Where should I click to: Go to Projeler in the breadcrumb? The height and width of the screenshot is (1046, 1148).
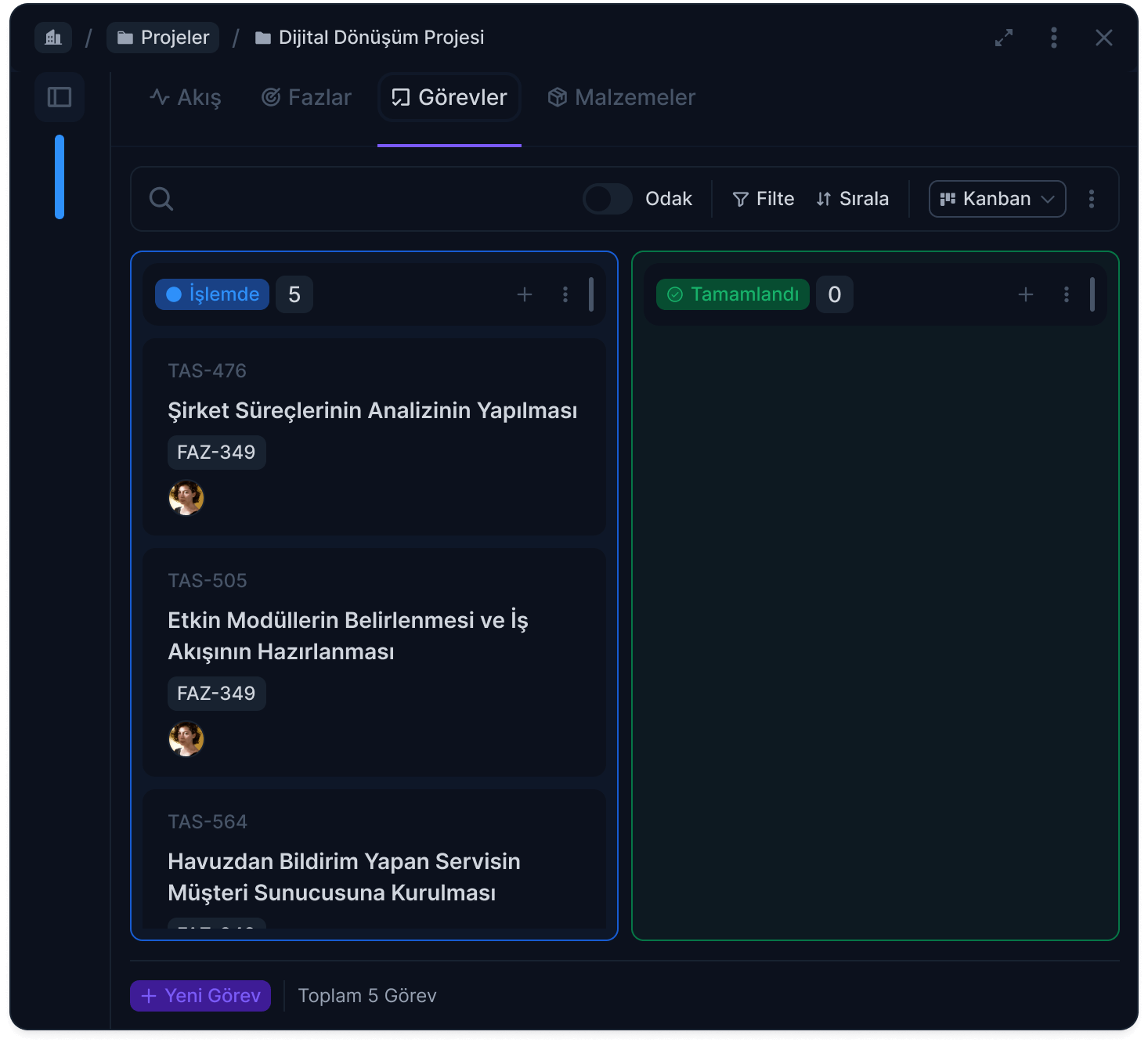[x=163, y=38]
